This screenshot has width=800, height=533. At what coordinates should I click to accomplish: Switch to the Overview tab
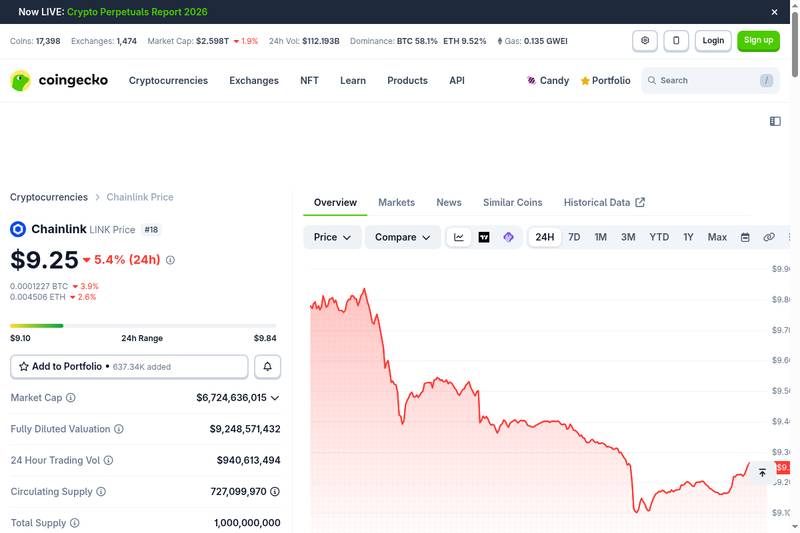335,202
